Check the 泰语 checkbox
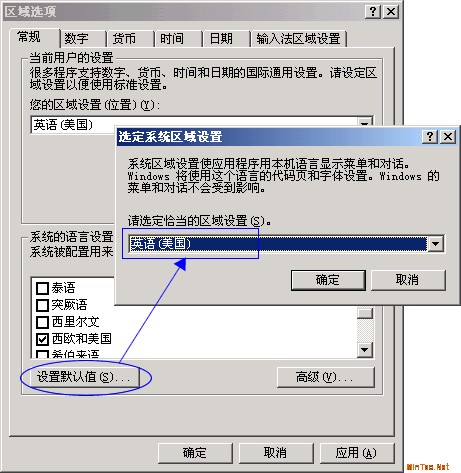The width and height of the screenshot is (461, 473). (x=42, y=288)
